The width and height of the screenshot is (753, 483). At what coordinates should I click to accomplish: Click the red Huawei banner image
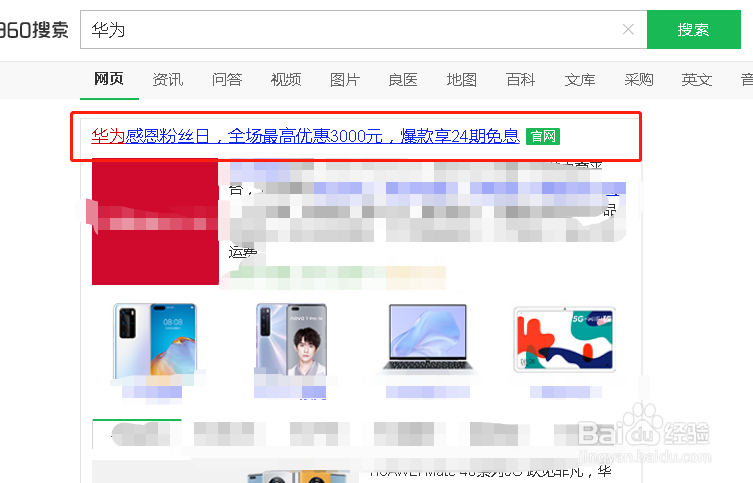click(155, 221)
